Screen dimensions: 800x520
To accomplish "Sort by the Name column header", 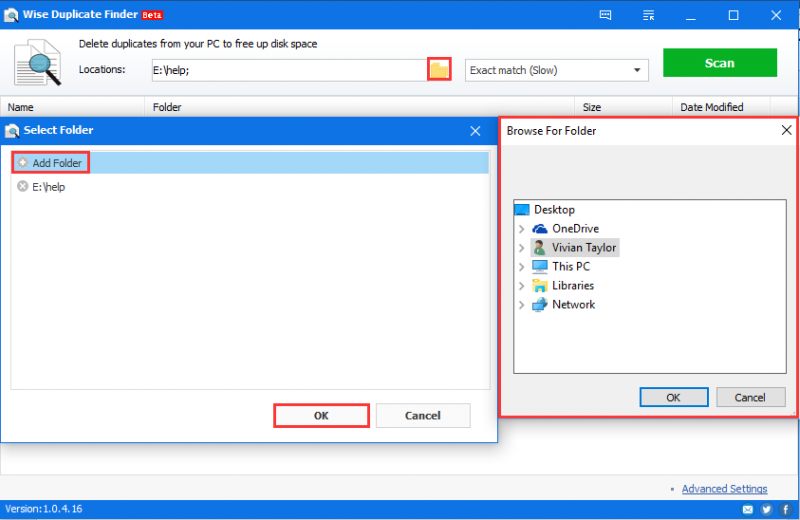I will (72, 107).
